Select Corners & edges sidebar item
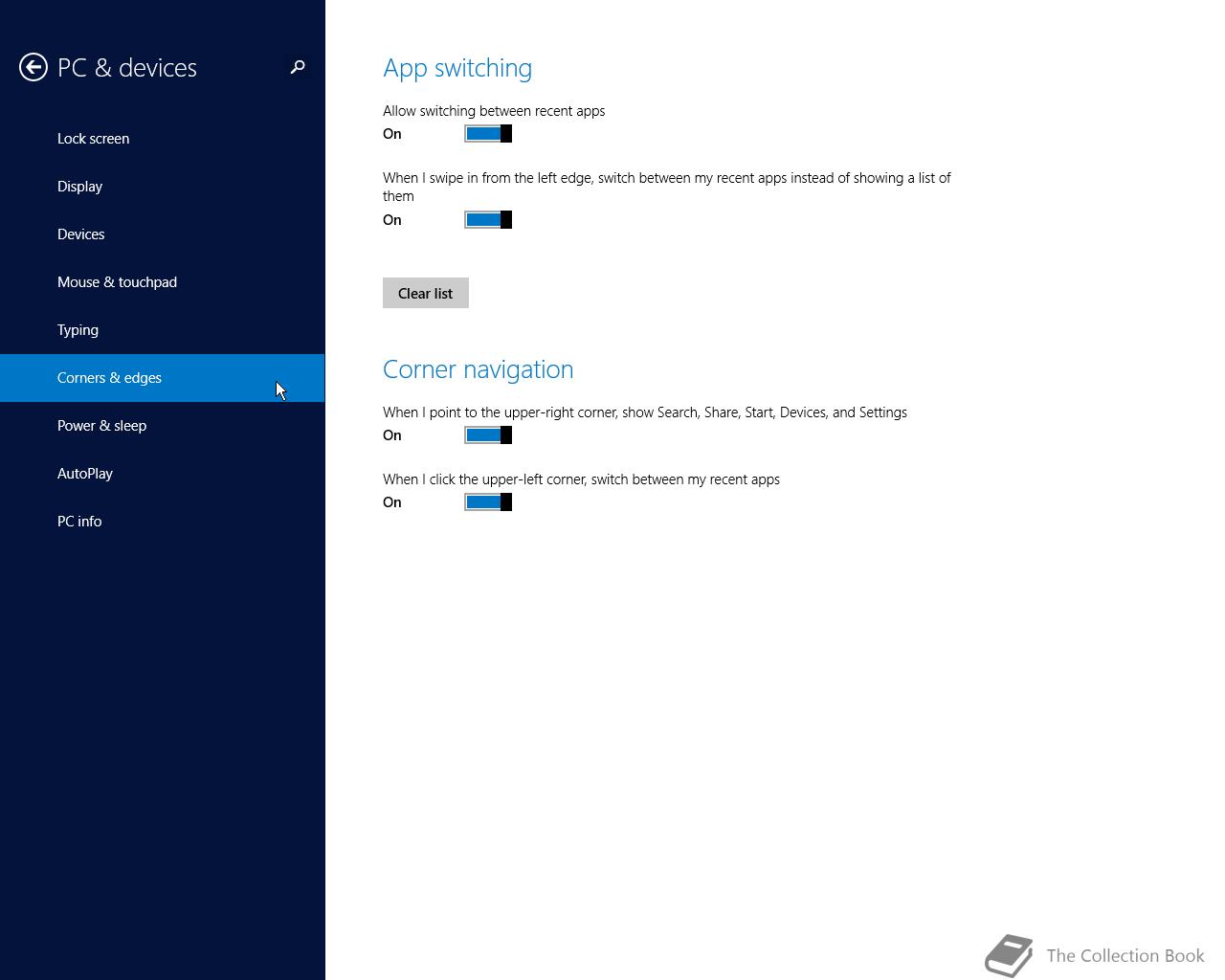The height and width of the screenshot is (980, 1225). coord(163,378)
